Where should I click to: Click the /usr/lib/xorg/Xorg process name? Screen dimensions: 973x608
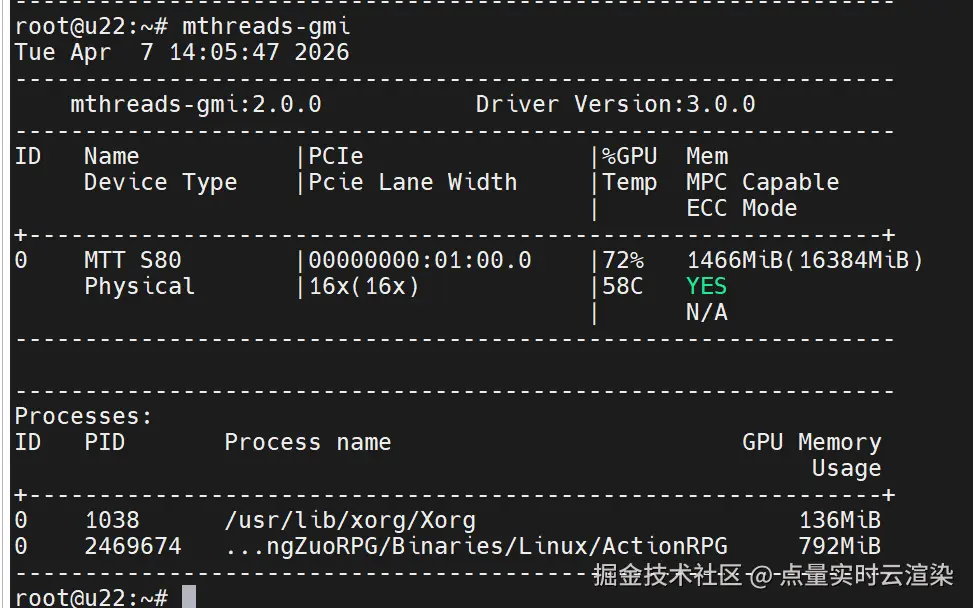349,520
